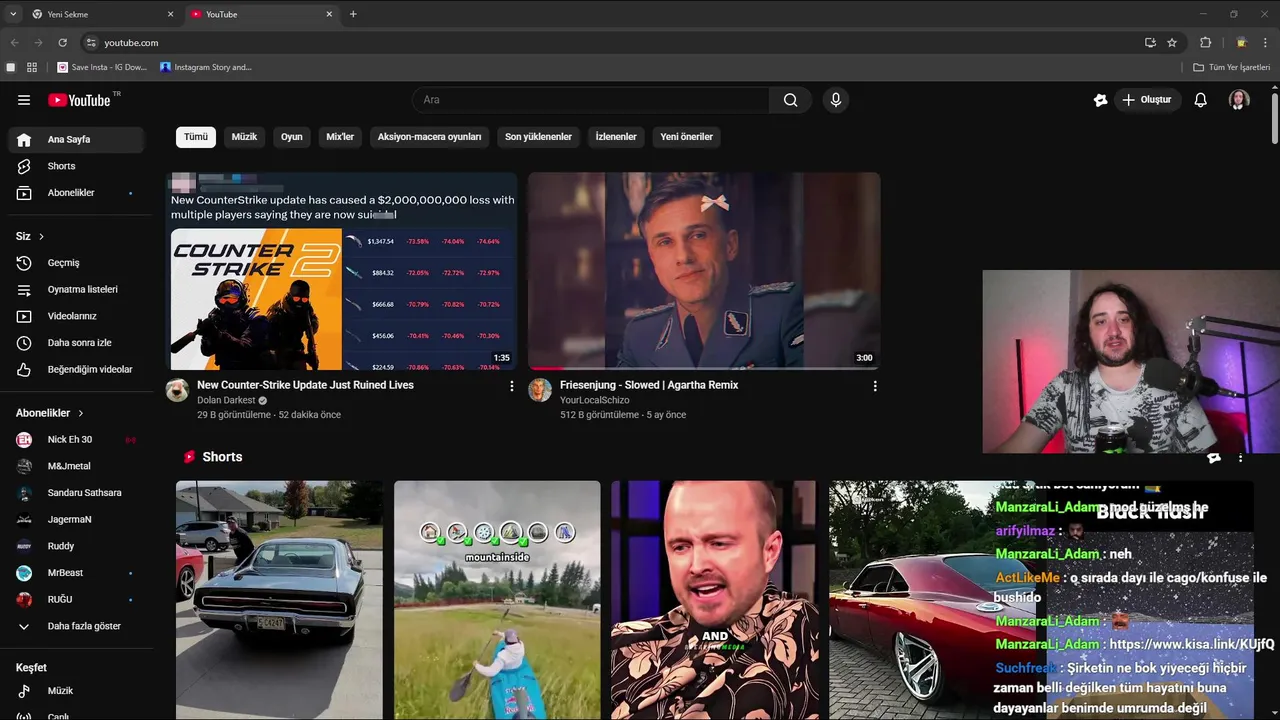The image size is (1280, 720).
Task: Expand Daha fazla göster subscriptions
Action: 76,626
